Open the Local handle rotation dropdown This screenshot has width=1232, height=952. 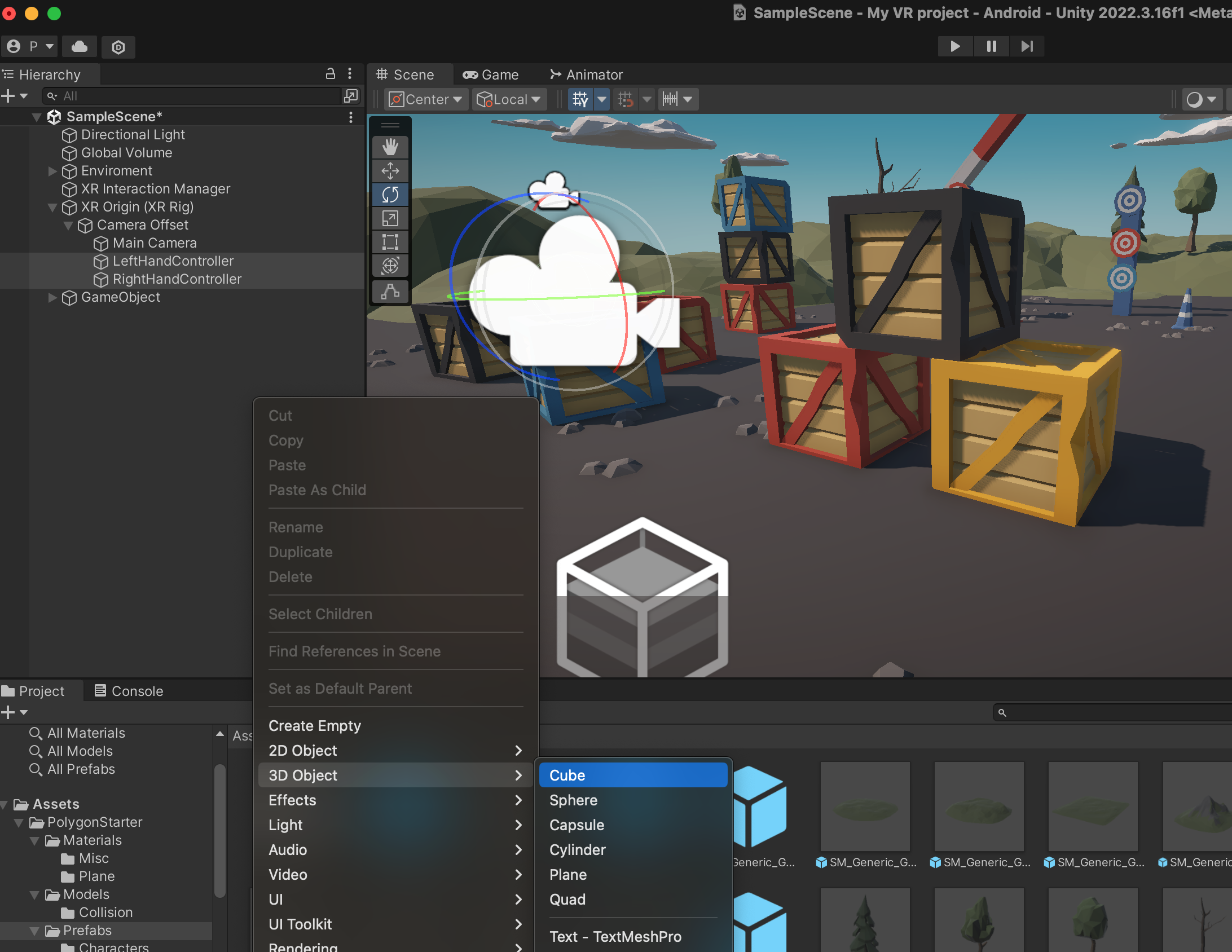click(509, 99)
